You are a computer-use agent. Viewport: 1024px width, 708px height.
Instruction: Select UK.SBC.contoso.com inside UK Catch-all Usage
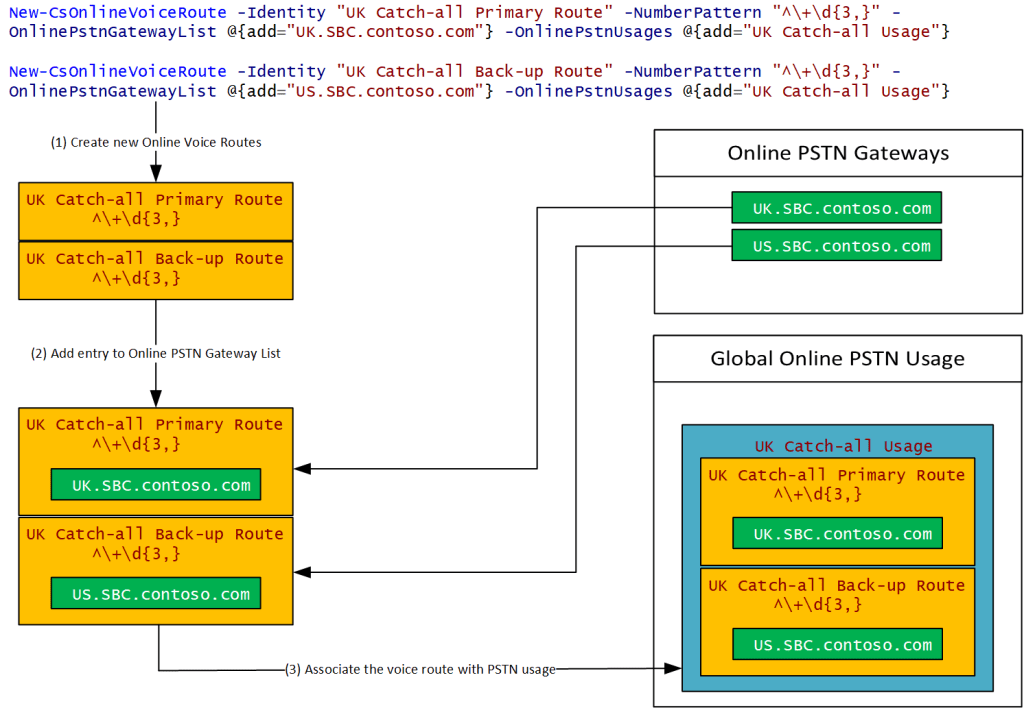(x=836, y=534)
